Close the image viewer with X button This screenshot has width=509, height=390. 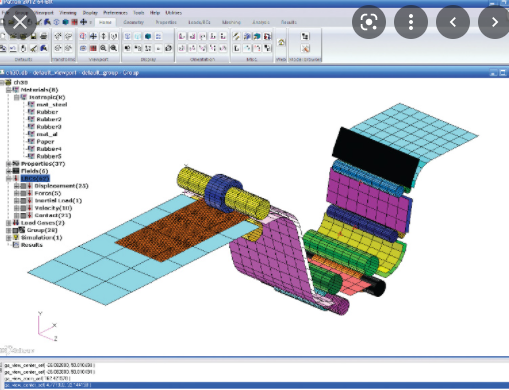tap(20, 22)
